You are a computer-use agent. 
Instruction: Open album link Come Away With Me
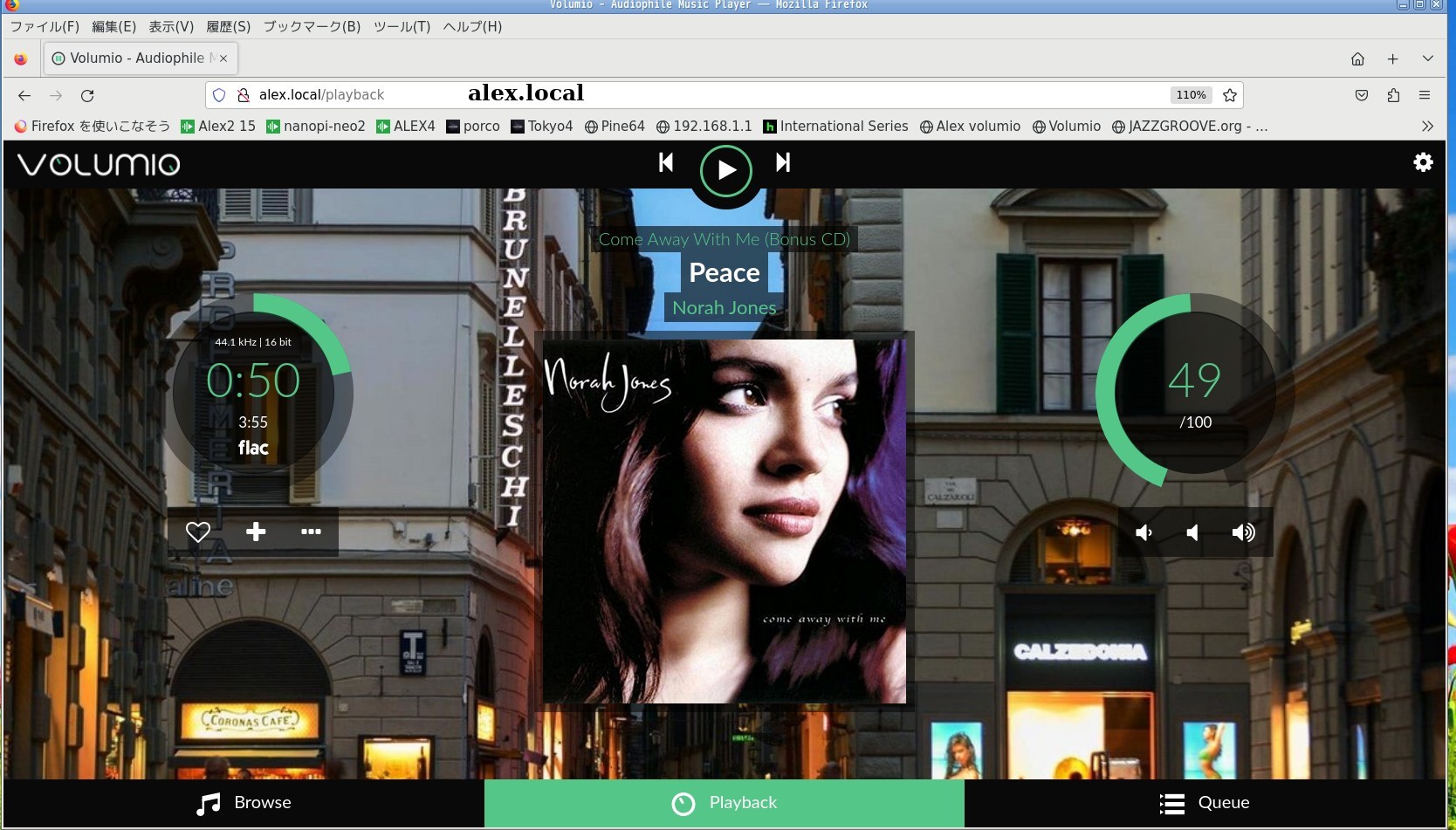tap(724, 239)
